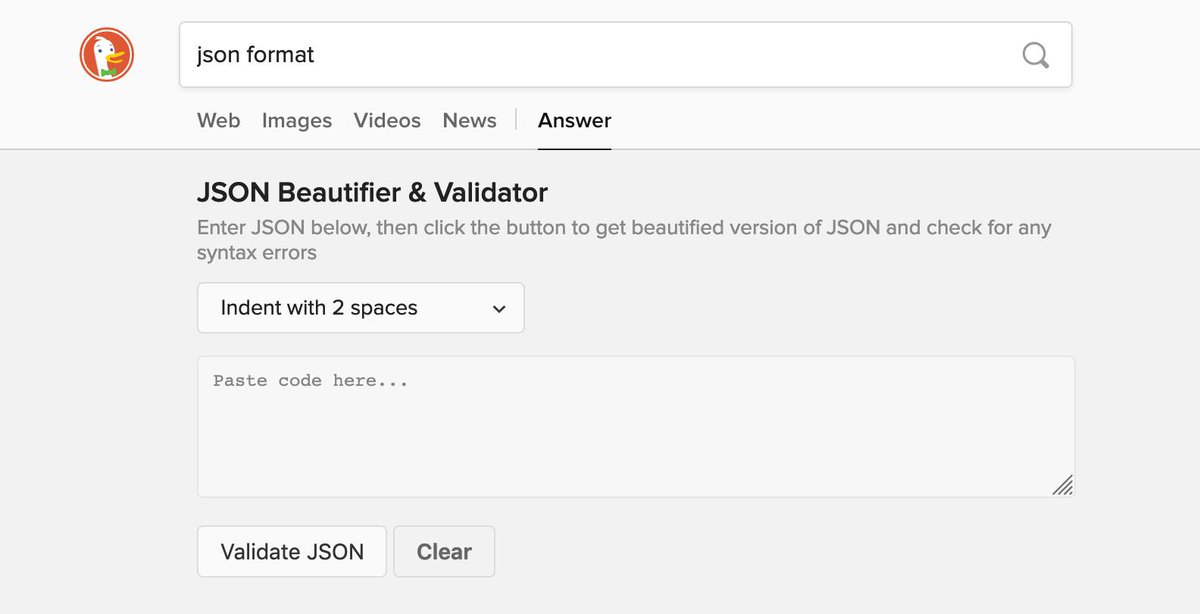Grab the textarea resize handle
This screenshot has height=614, width=1200.
pos(1062,485)
